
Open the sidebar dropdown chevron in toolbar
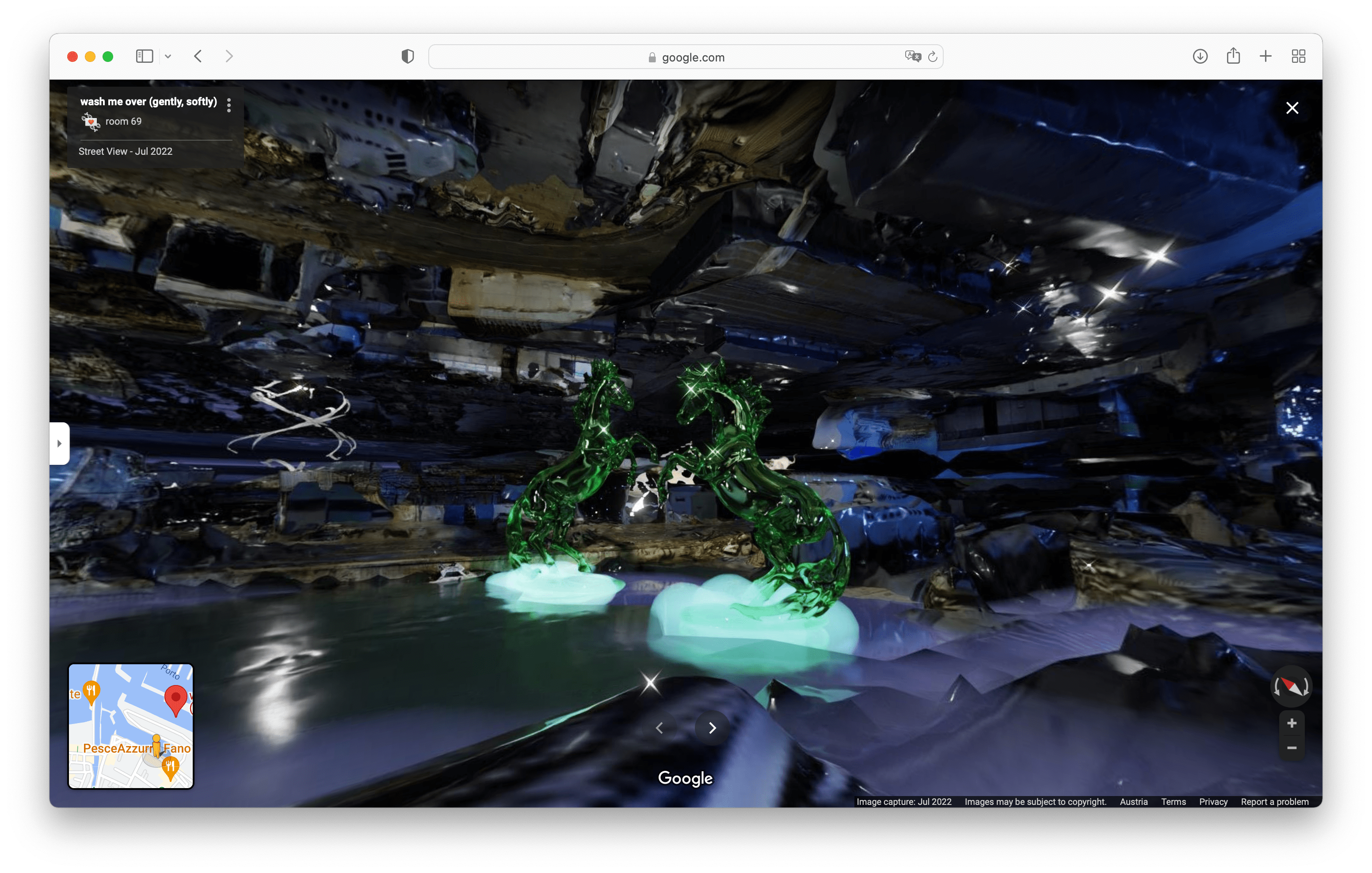pyautogui.click(x=168, y=56)
